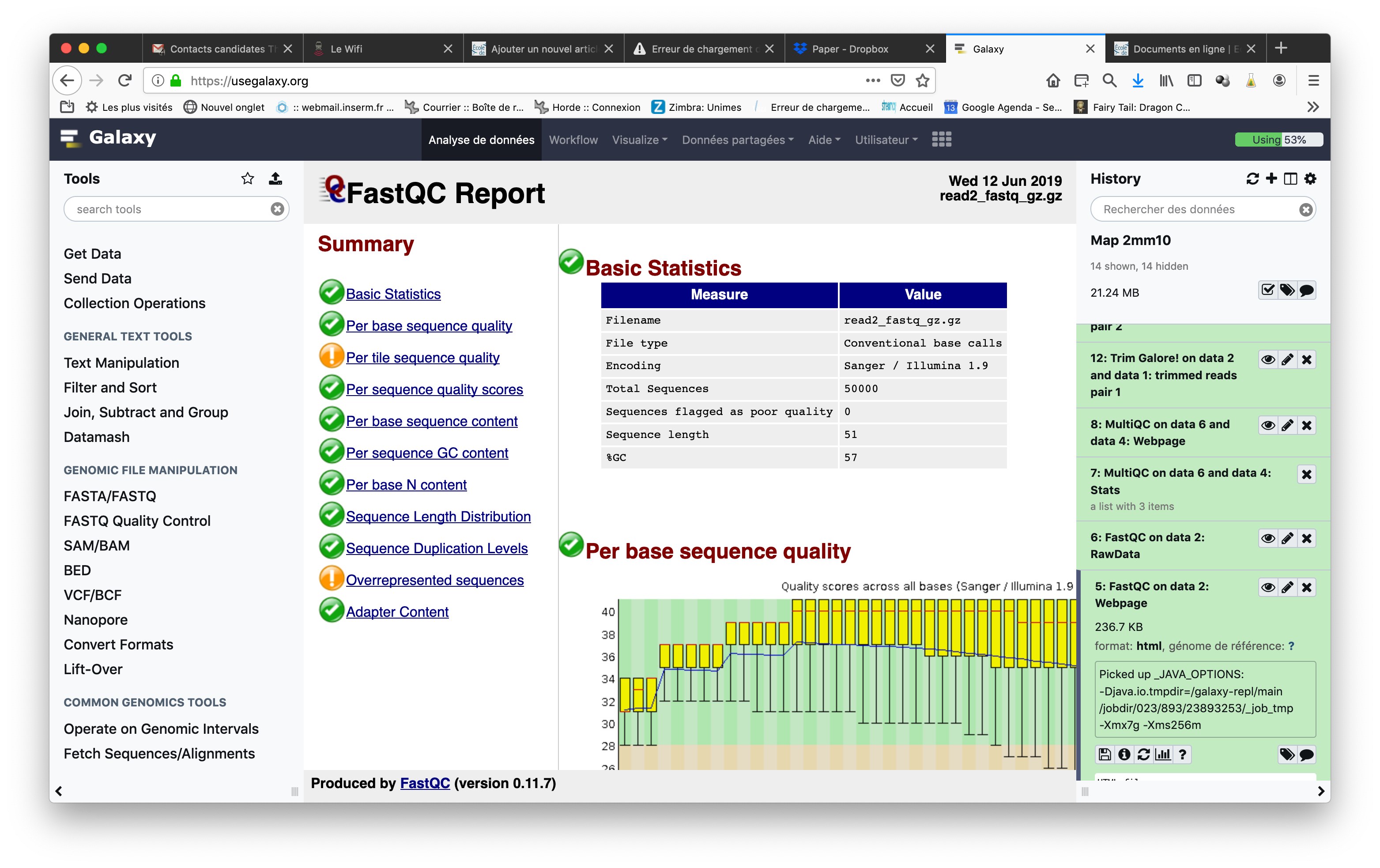Open the Aide dropdown menu
1380x868 pixels.
pyautogui.click(x=824, y=140)
